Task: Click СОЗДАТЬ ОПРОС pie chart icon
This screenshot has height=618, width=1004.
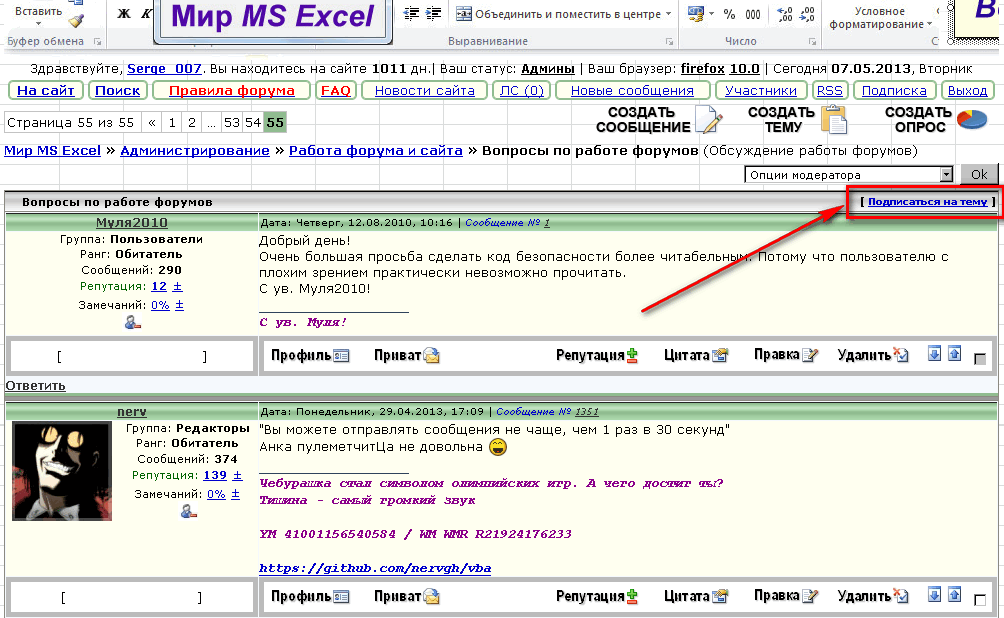Action: (937, 120)
